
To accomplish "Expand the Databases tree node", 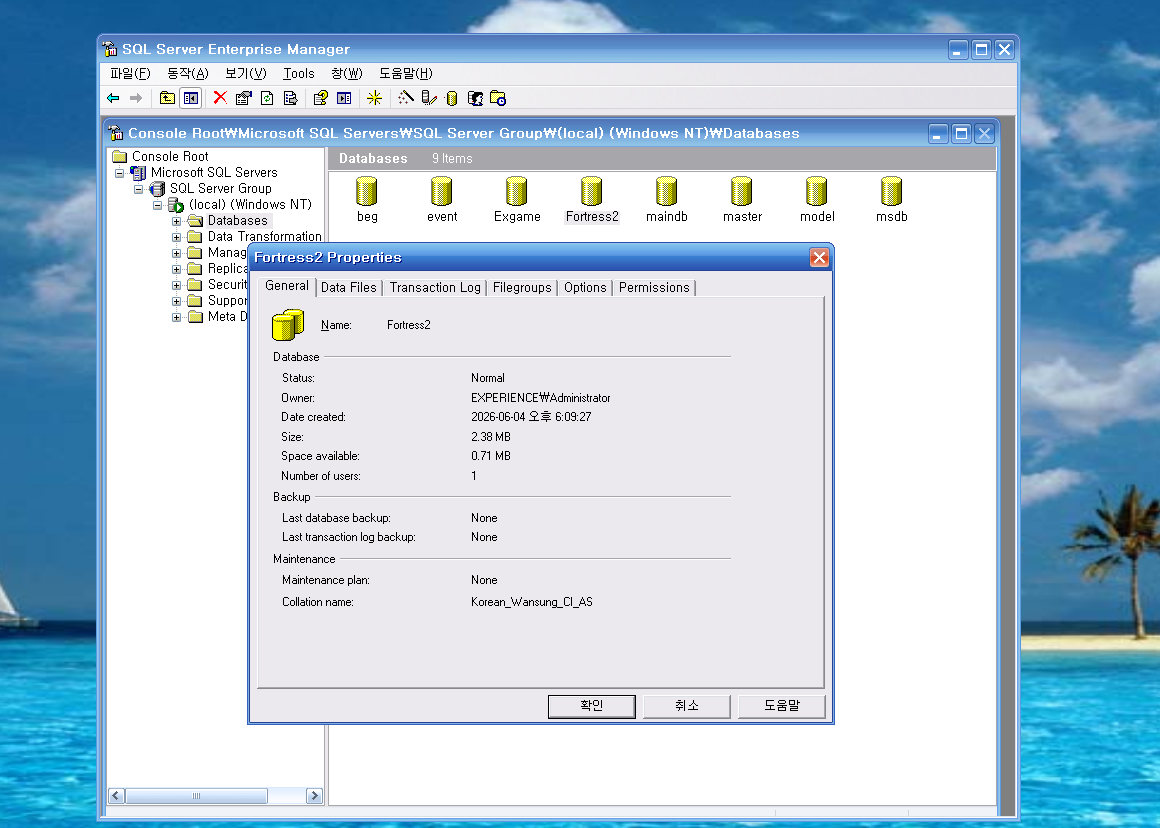I will 176,221.
